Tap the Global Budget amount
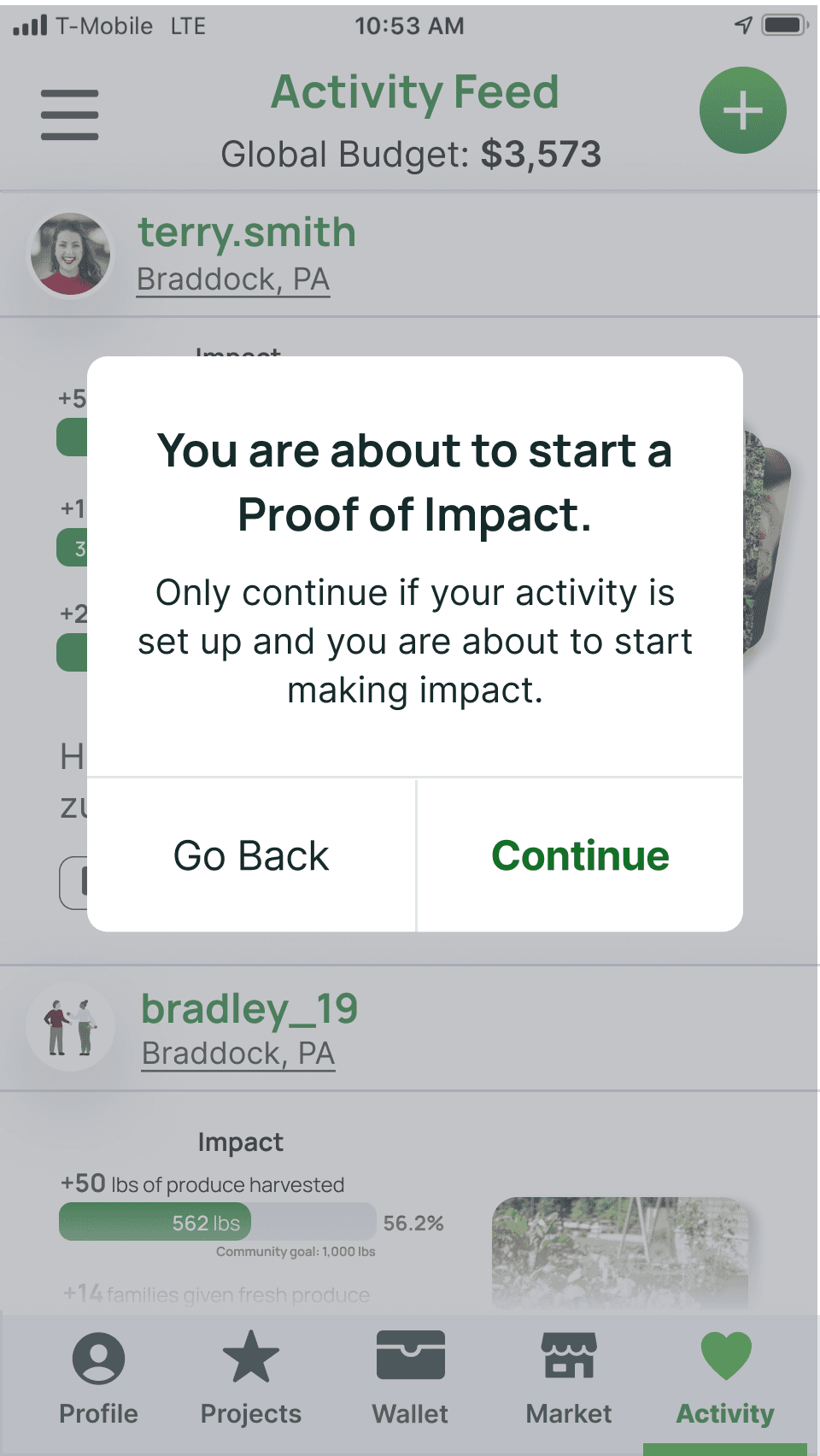Viewport: 820px width, 1456px height. pyautogui.click(x=541, y=155)
